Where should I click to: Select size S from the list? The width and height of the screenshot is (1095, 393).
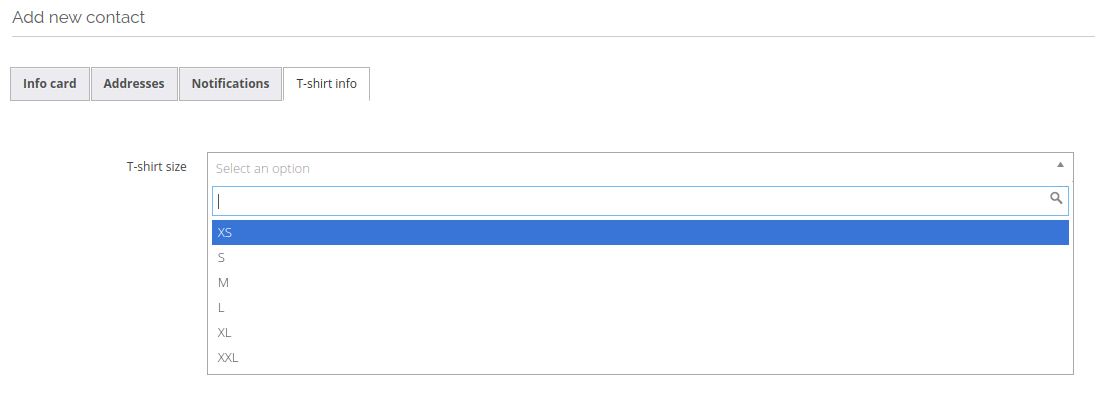click(x=640, y=258)
